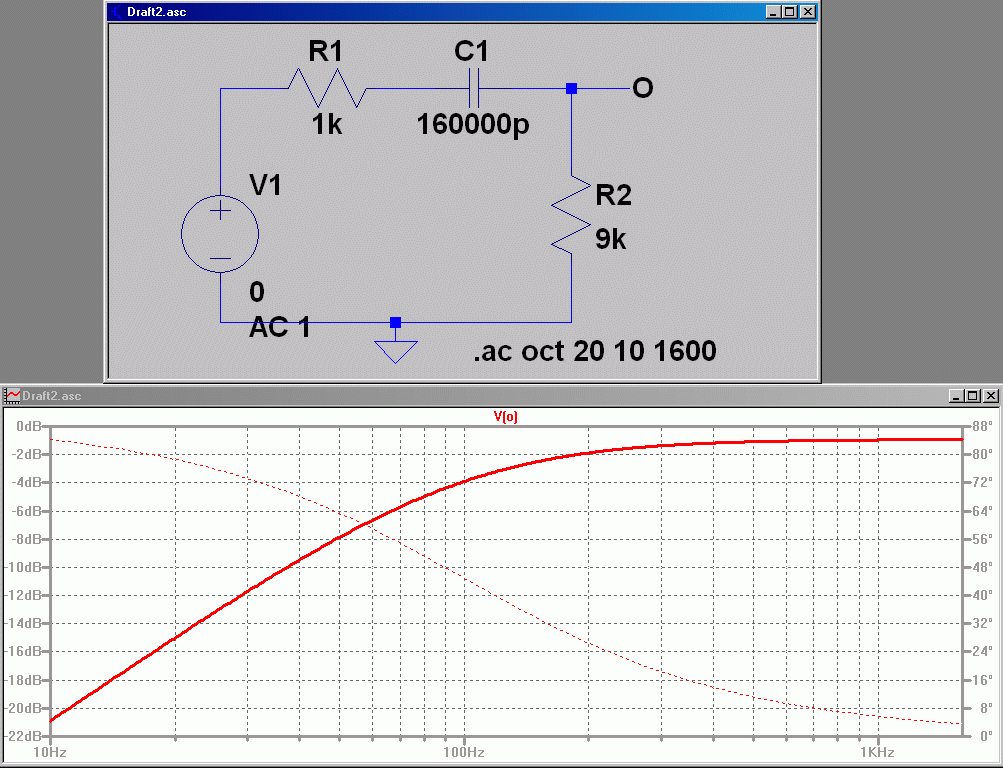Screen dimensions: 1003x768
Task: Minimize the waveform window
Action: [956, 396]
